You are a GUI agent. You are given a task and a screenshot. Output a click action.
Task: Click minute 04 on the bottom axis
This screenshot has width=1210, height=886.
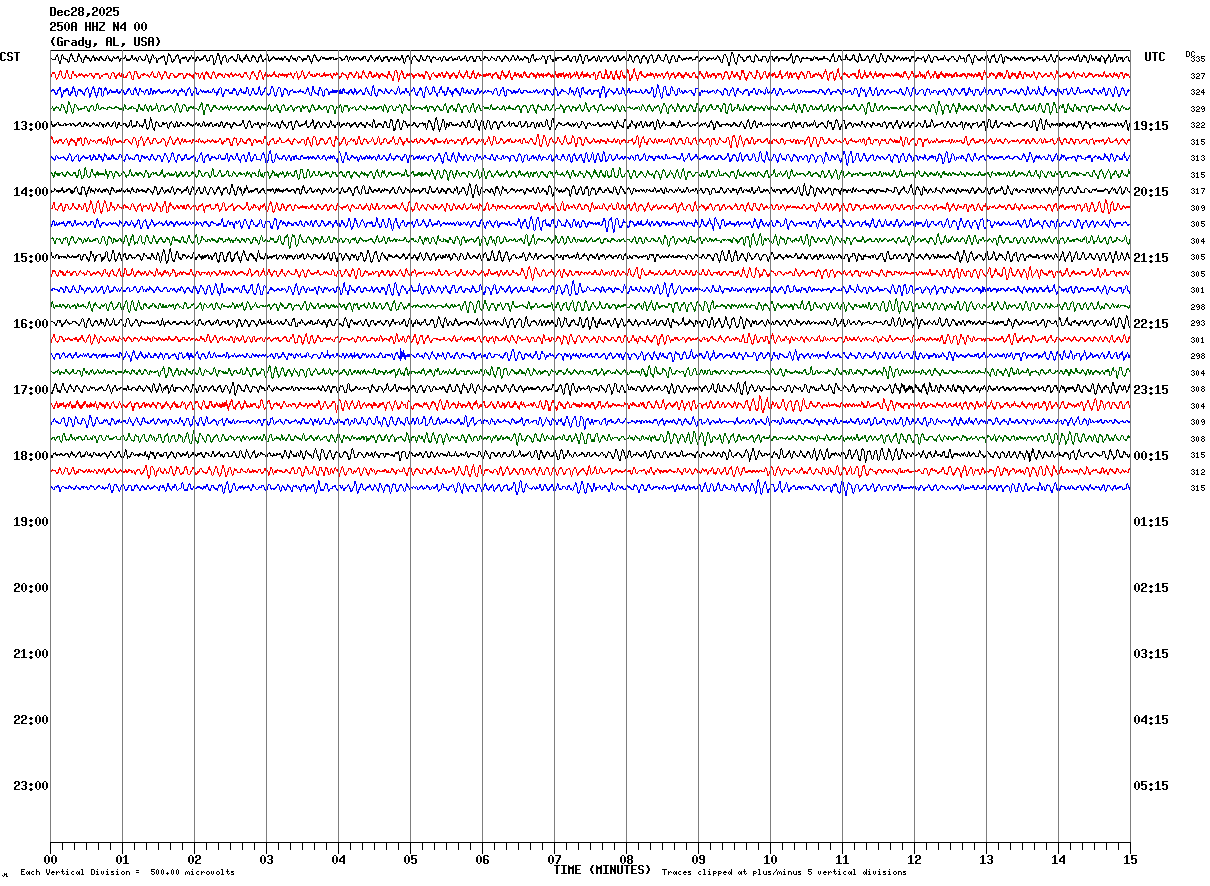tap(339, 860)
